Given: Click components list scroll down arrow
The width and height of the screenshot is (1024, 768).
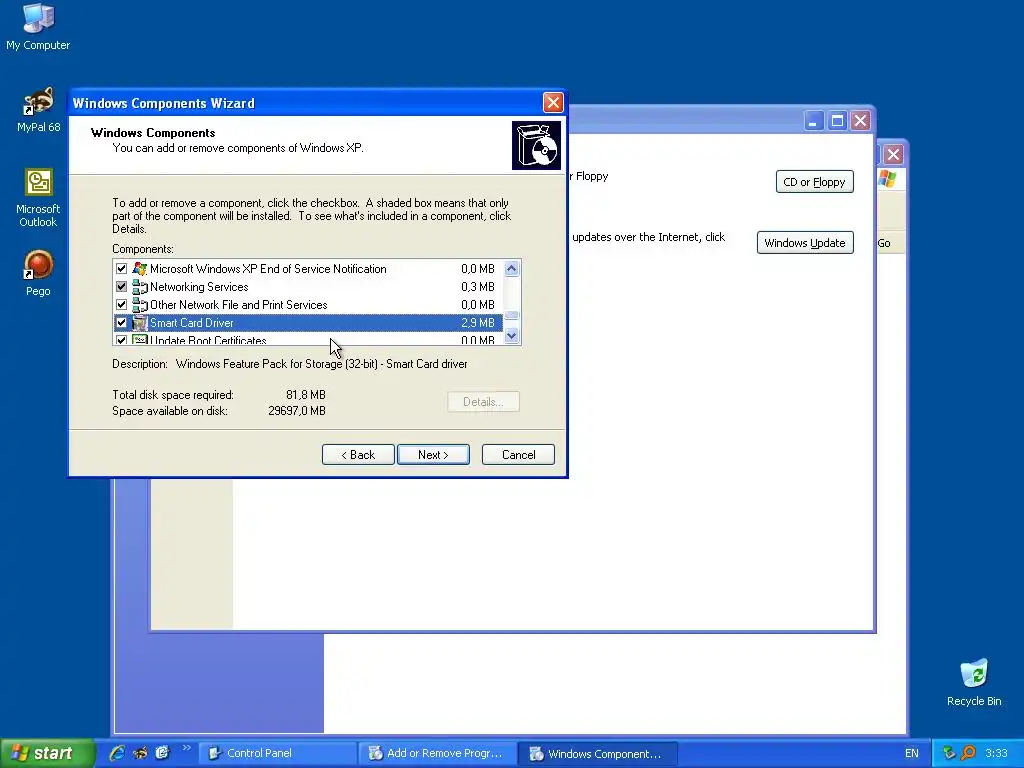Looking at the screenshot, I should coord(511,336).
